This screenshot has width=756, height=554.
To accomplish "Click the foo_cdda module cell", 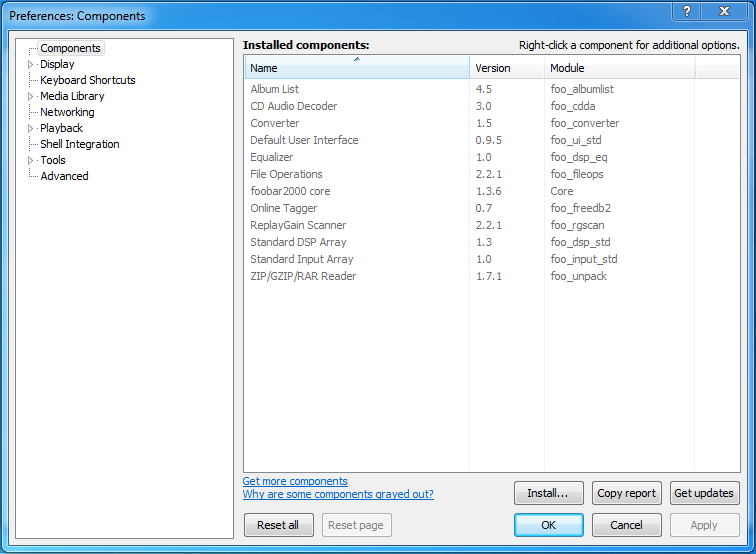I will pos(573,106).
